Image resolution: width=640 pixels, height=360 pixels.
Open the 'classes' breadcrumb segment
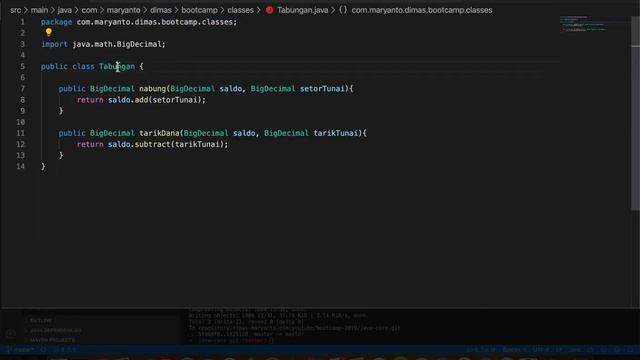tap(240, 10)
